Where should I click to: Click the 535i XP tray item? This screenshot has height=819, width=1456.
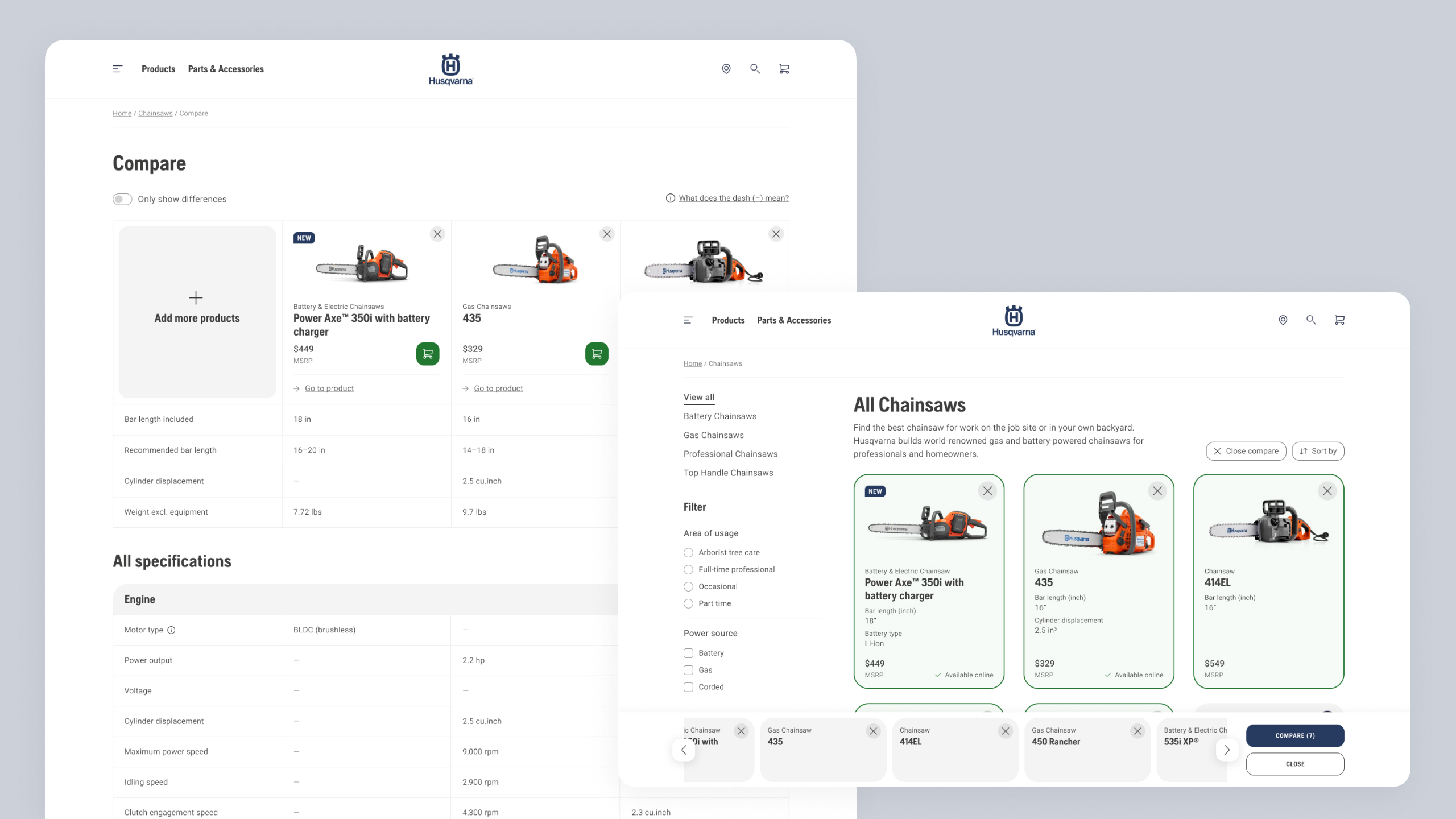click(1192, 750)
